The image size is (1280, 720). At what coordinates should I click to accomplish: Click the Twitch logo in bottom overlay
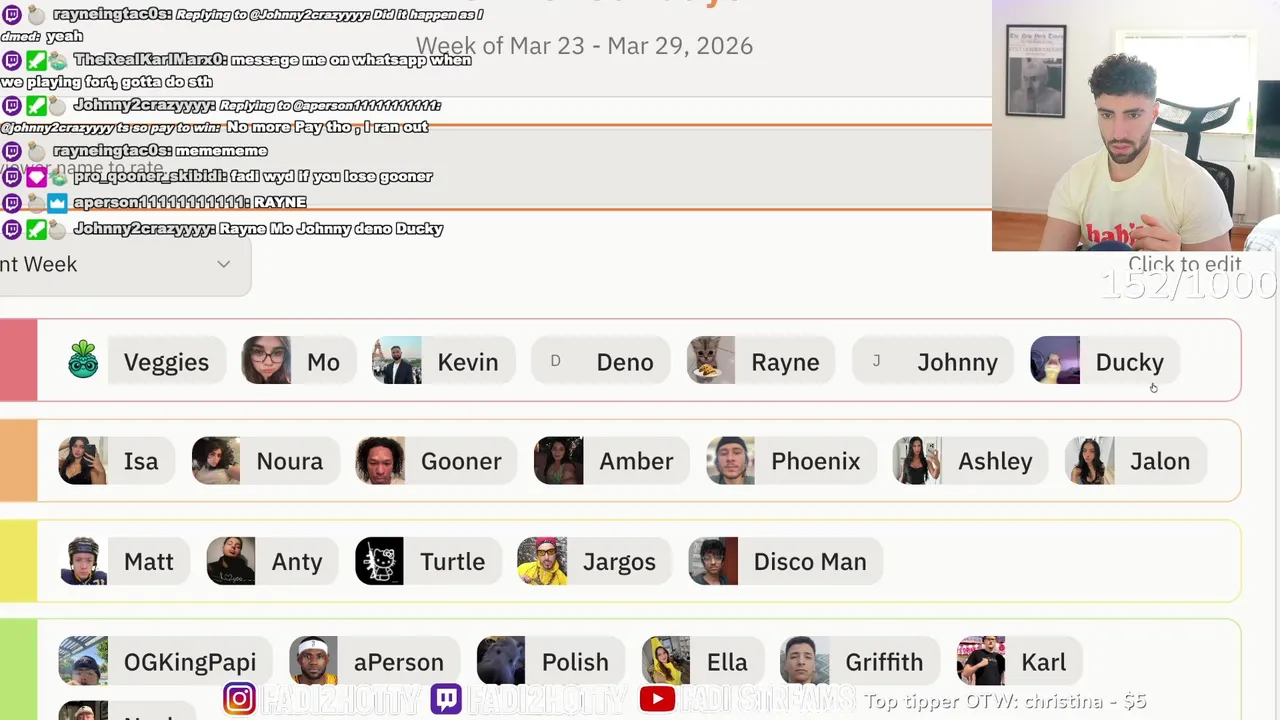pyautogui.click(x=446, y=699)
